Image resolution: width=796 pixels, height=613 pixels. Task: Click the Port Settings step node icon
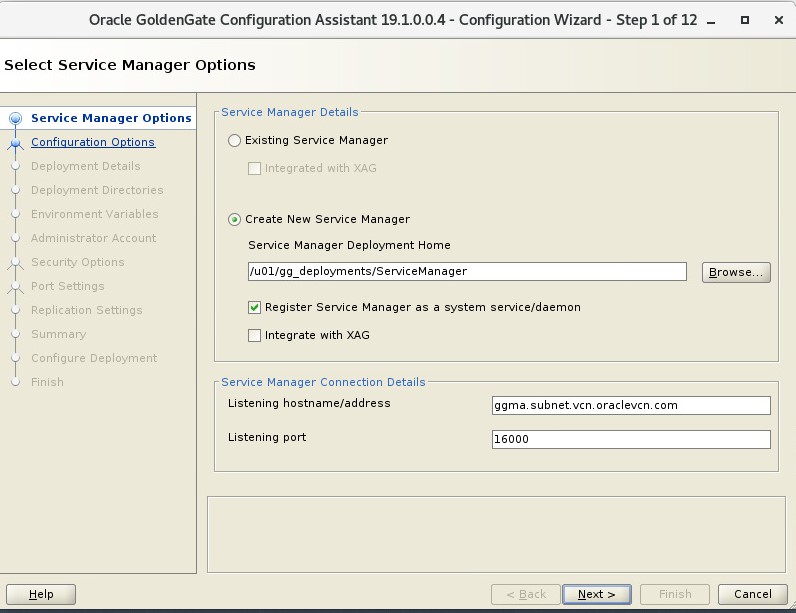pyautogui.click(x=16, y=287)
